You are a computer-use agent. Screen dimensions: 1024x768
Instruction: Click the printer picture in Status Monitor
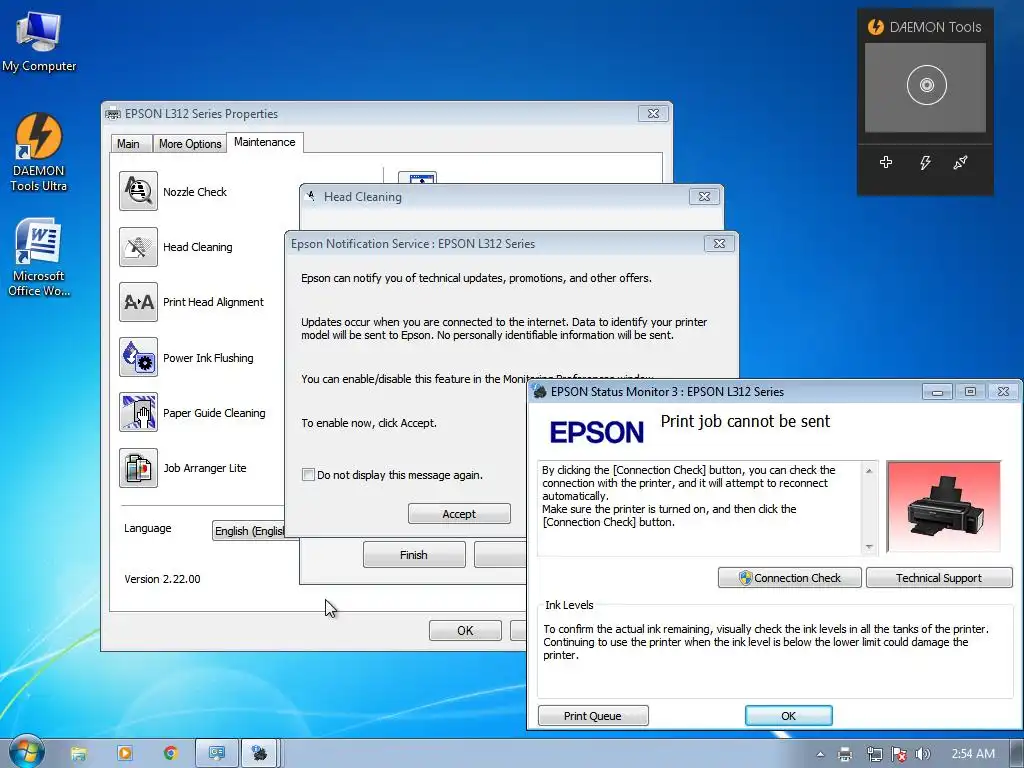(943, 507)
